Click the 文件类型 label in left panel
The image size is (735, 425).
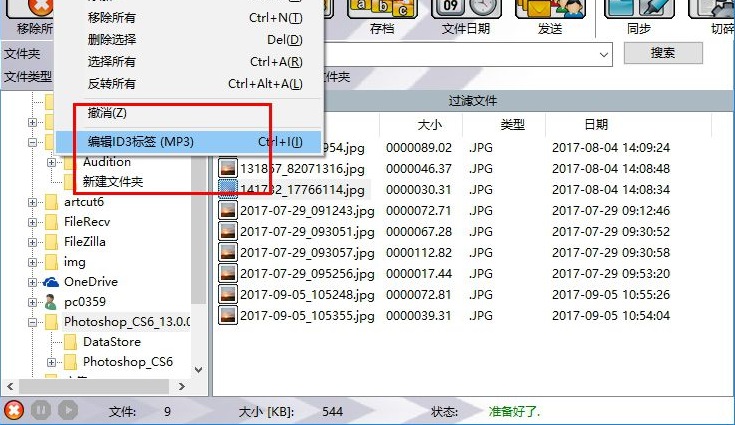click(28, 76)
